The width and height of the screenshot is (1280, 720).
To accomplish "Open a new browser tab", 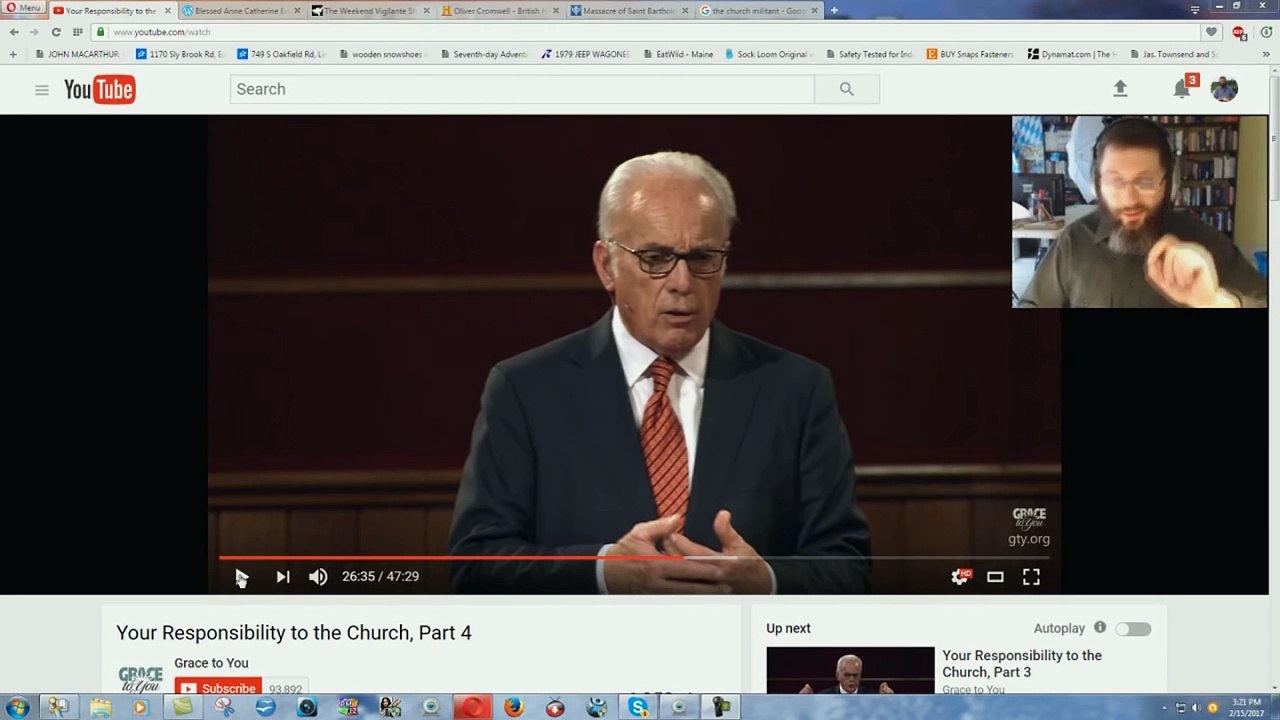I will pos(834,11).
